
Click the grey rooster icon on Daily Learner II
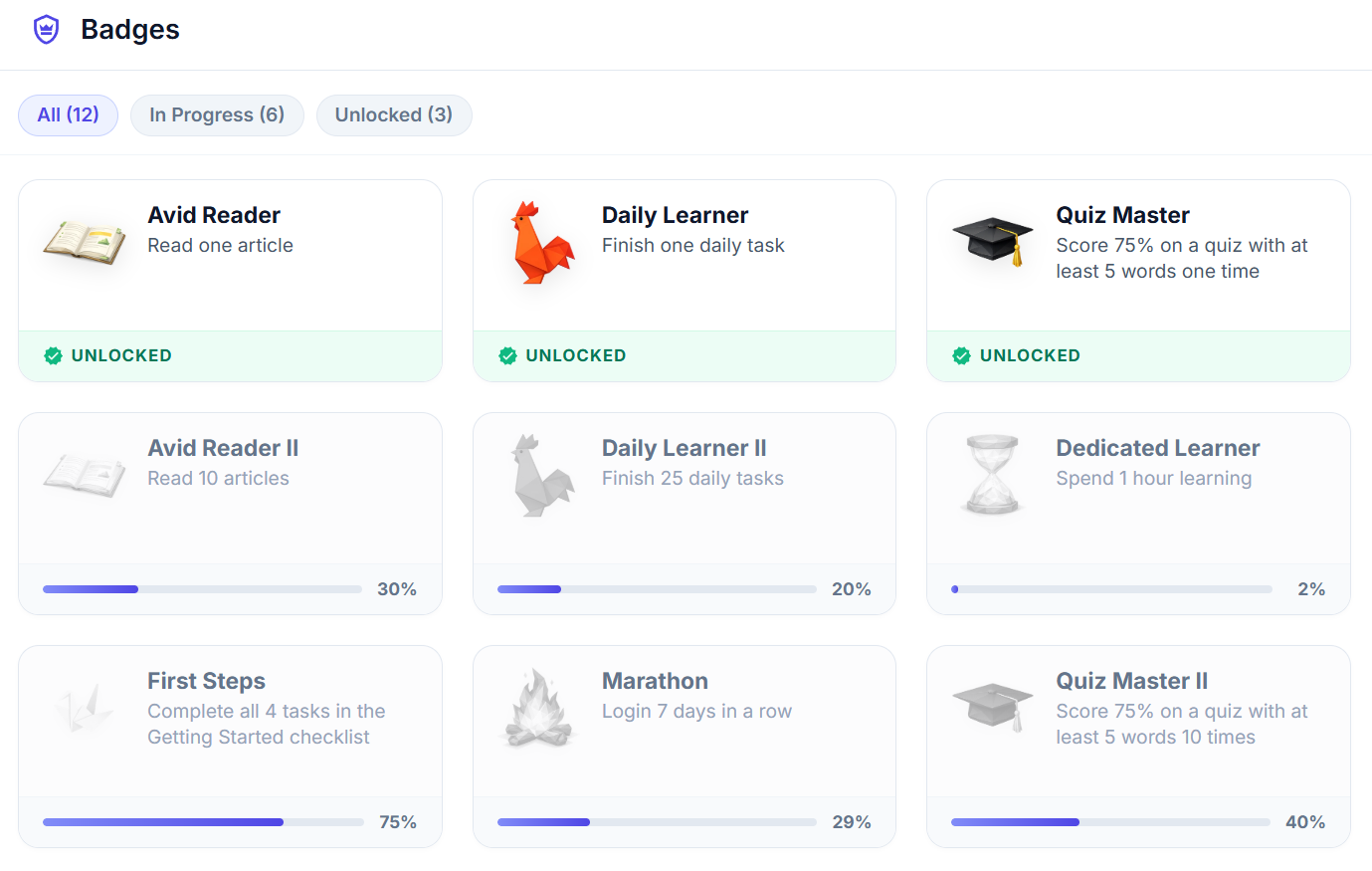543,476
